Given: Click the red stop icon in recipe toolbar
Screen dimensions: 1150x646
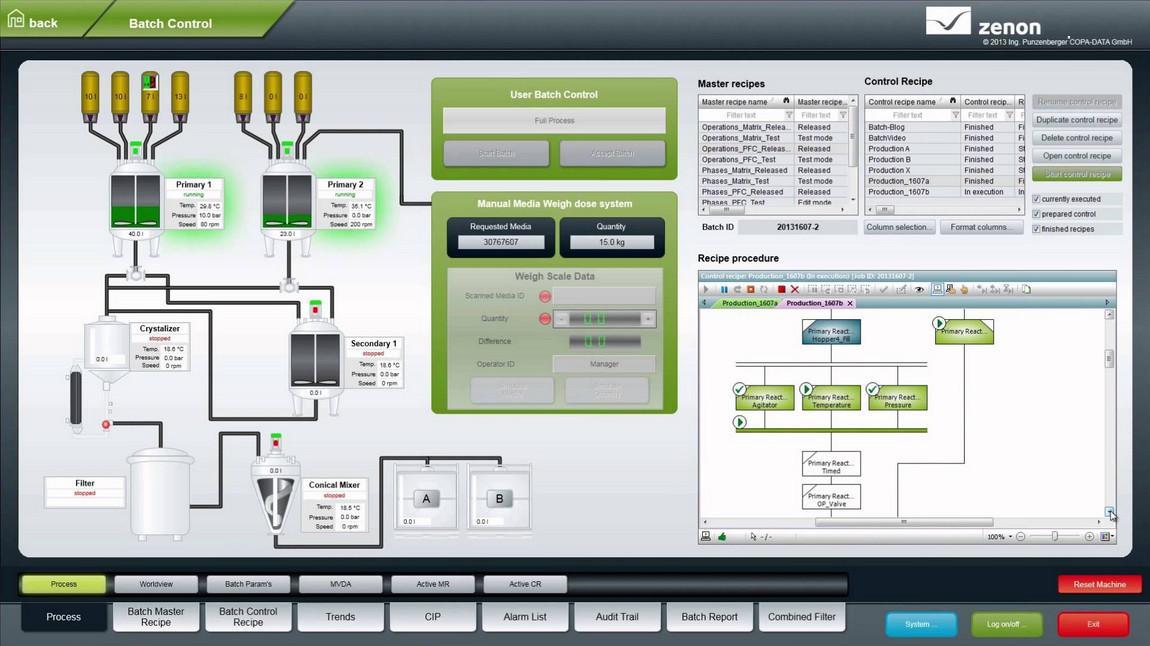Looking at the screenshot, I should [x=782, y=289].
